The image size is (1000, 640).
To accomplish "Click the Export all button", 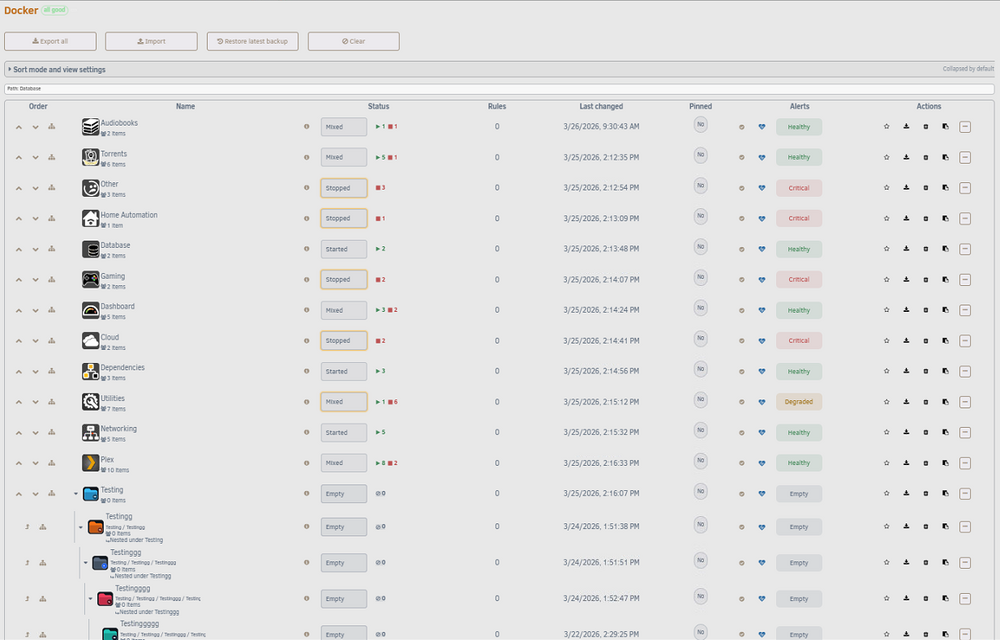I will tap(50, 41).
